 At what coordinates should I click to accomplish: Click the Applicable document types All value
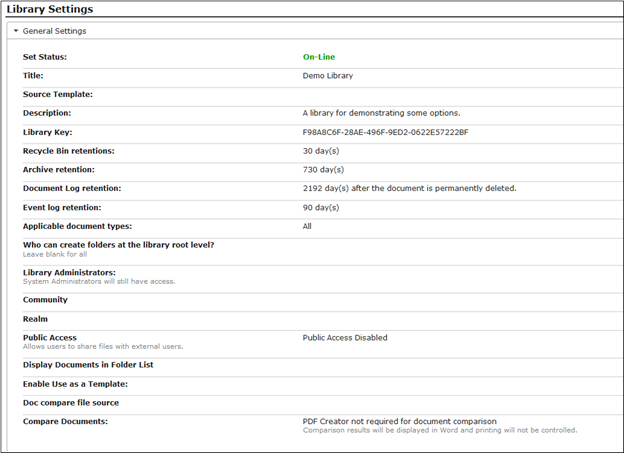[x=307, y=226]
